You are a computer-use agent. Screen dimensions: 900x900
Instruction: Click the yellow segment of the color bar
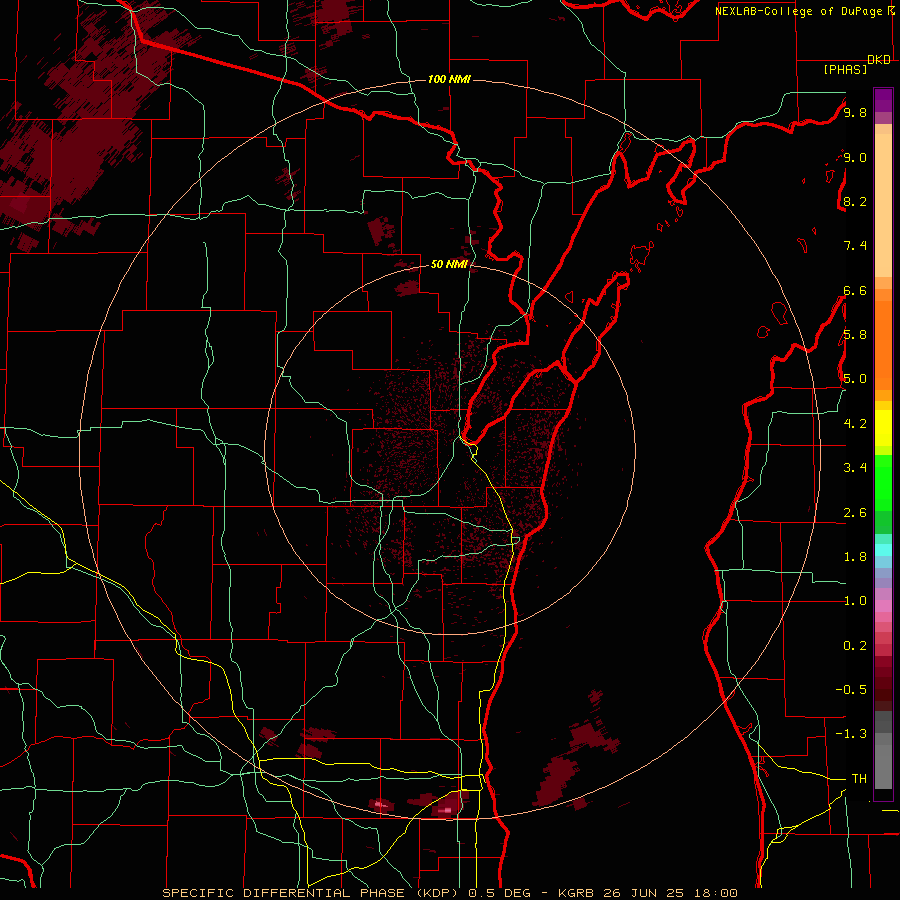(883, 428)
